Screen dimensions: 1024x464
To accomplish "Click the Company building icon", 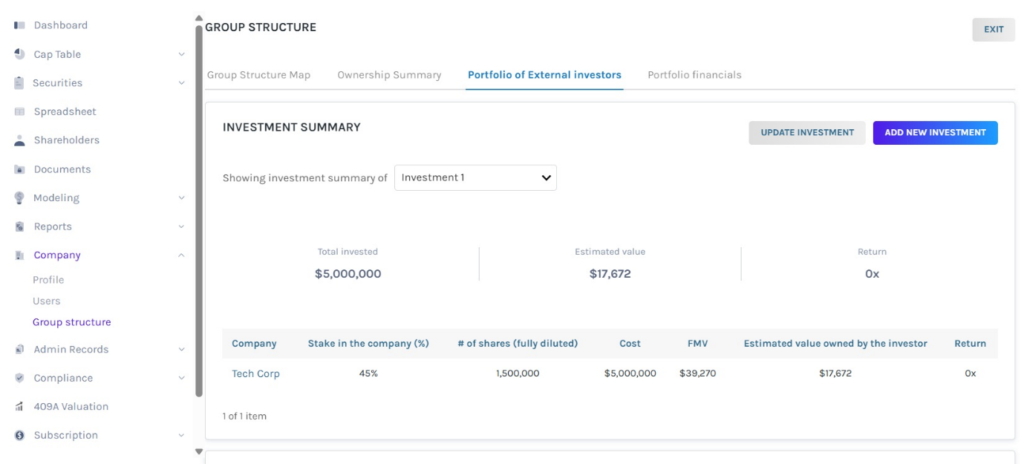I will point(20,255).
